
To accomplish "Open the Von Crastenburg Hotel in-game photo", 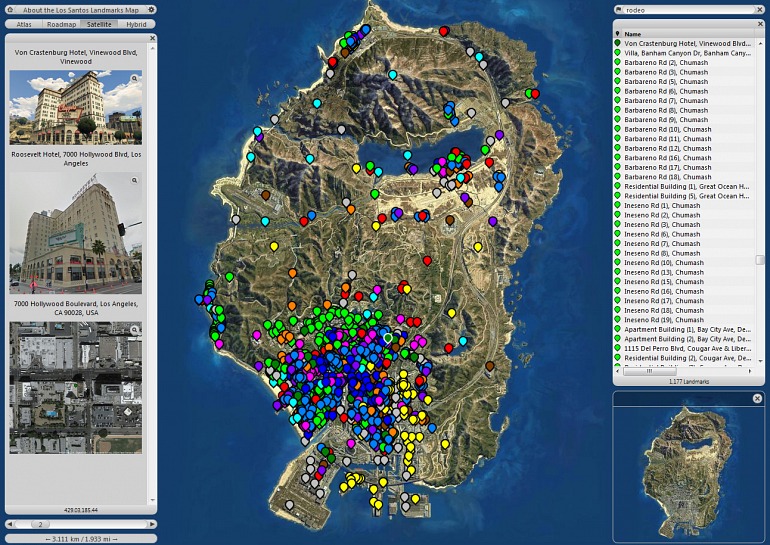I will coord(76,107).
